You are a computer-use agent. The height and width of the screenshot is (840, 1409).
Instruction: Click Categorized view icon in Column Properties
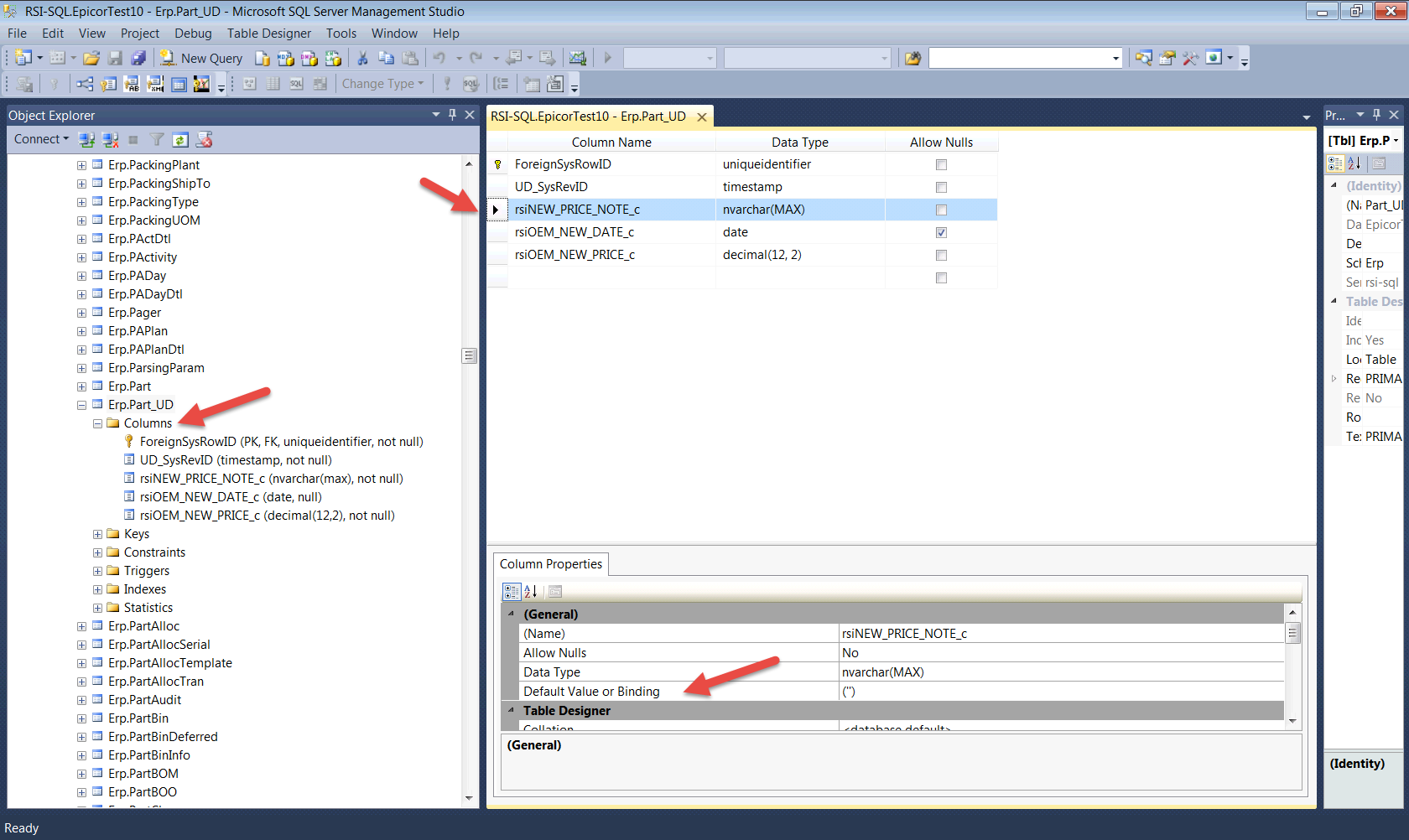coord(512,592)
